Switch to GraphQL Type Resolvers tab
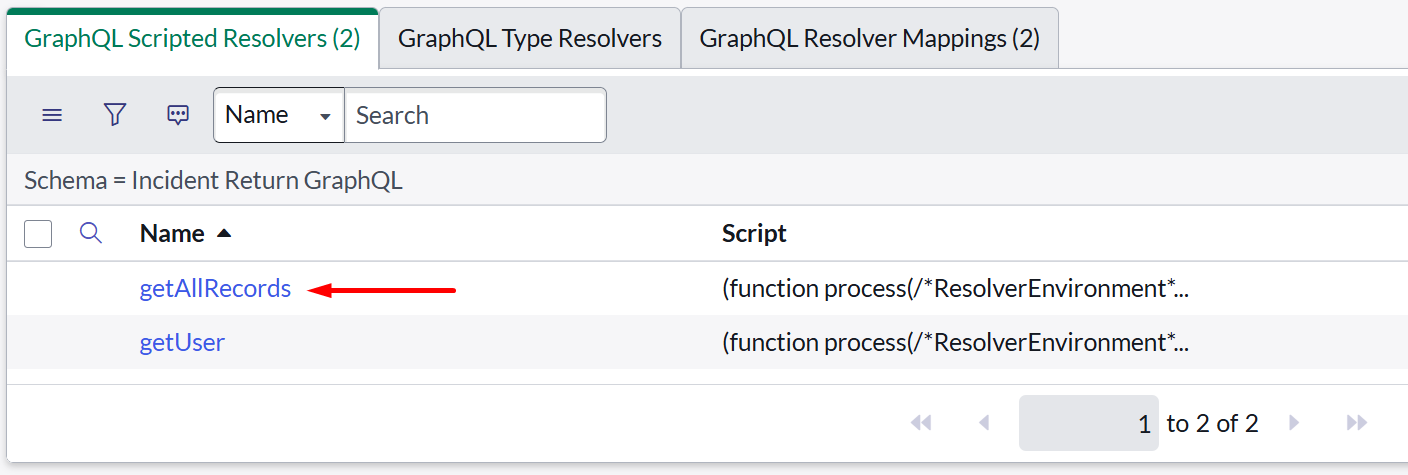 point(530,39)
